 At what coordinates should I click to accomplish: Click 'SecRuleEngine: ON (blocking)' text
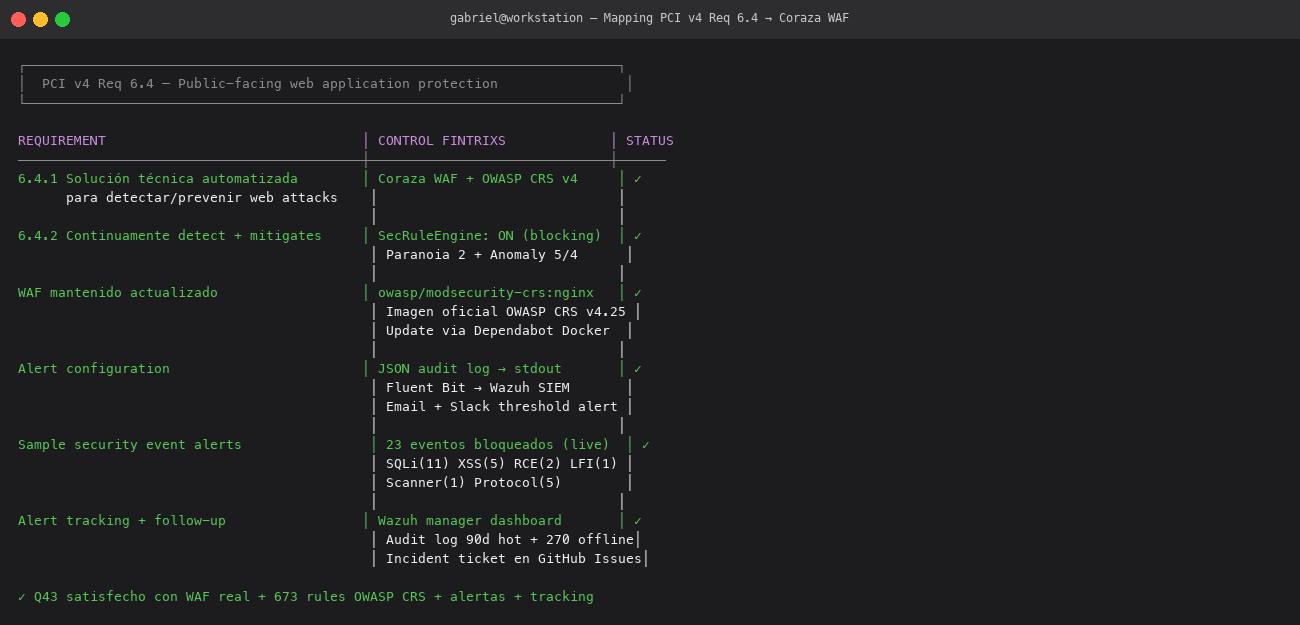point(490,236)
